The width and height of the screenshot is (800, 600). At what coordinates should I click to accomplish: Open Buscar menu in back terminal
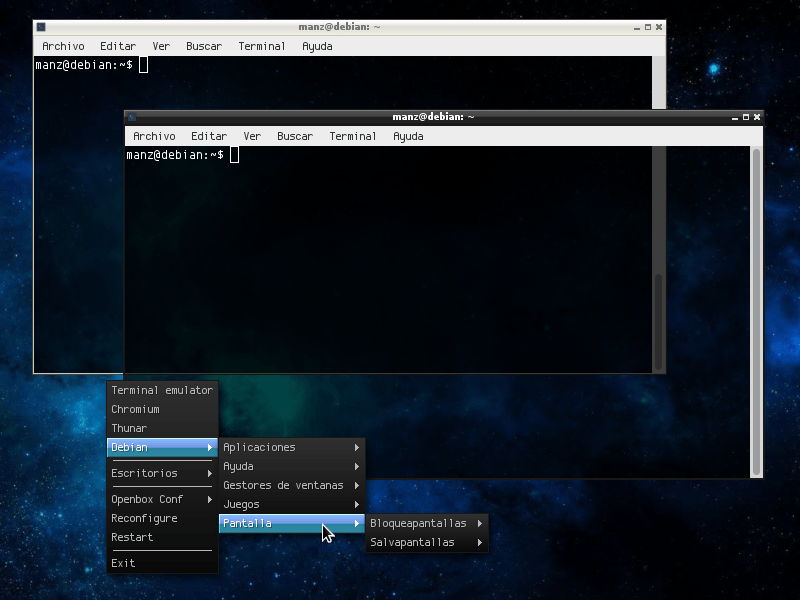(x=204, y=46)
